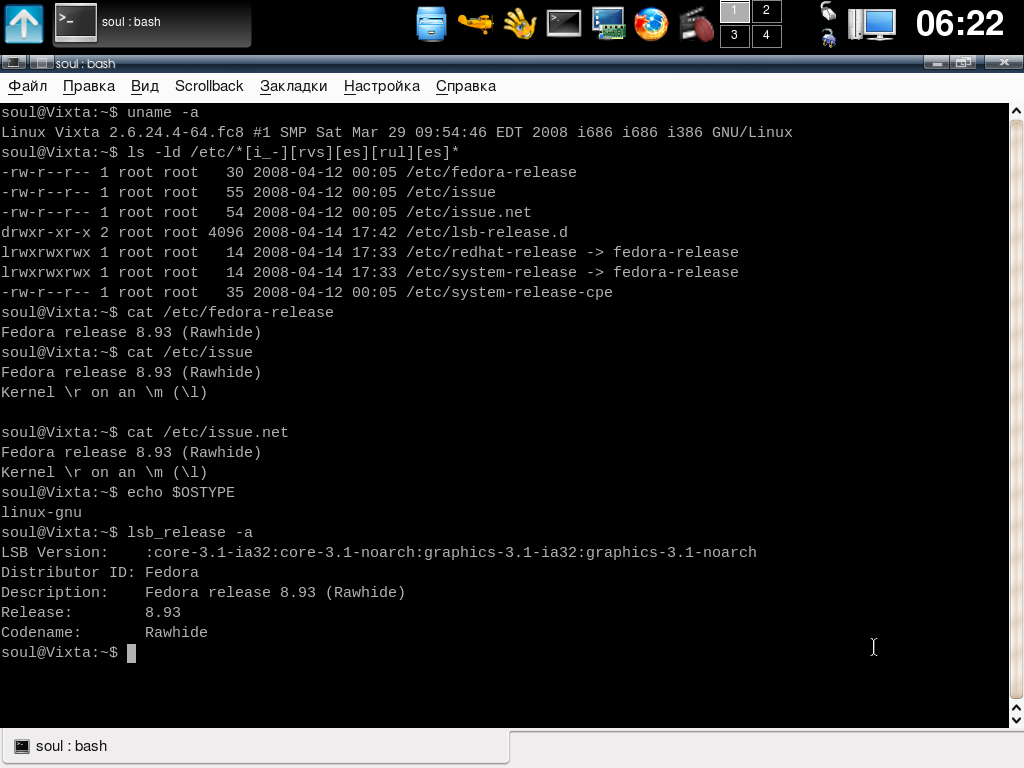Close the soul : bash window
This screenshot has height=768, width=1024.
1004,63
